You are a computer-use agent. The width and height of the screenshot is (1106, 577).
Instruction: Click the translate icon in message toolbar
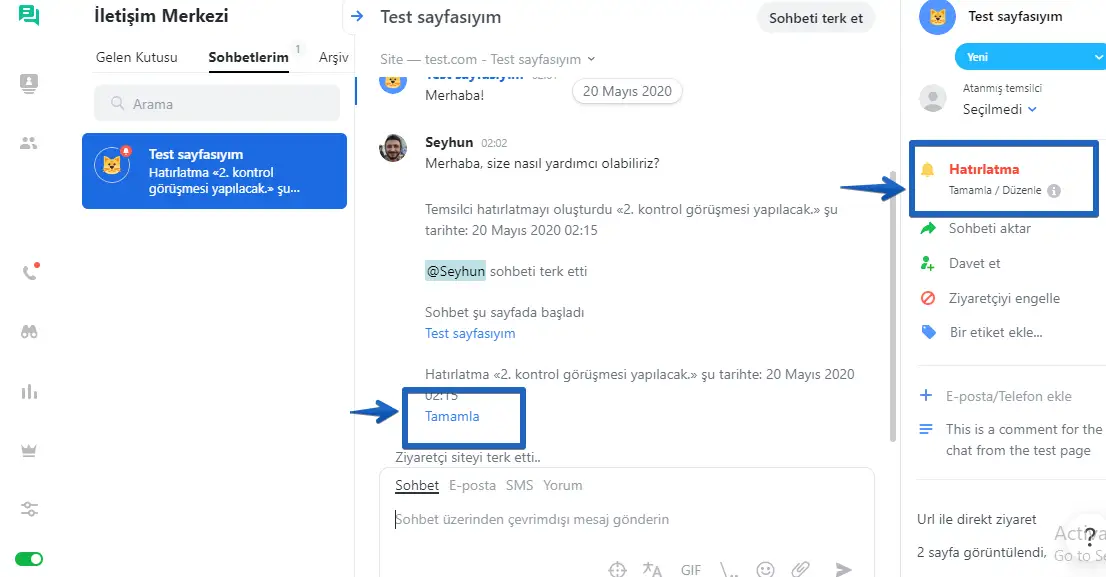[x=652, y=569]
